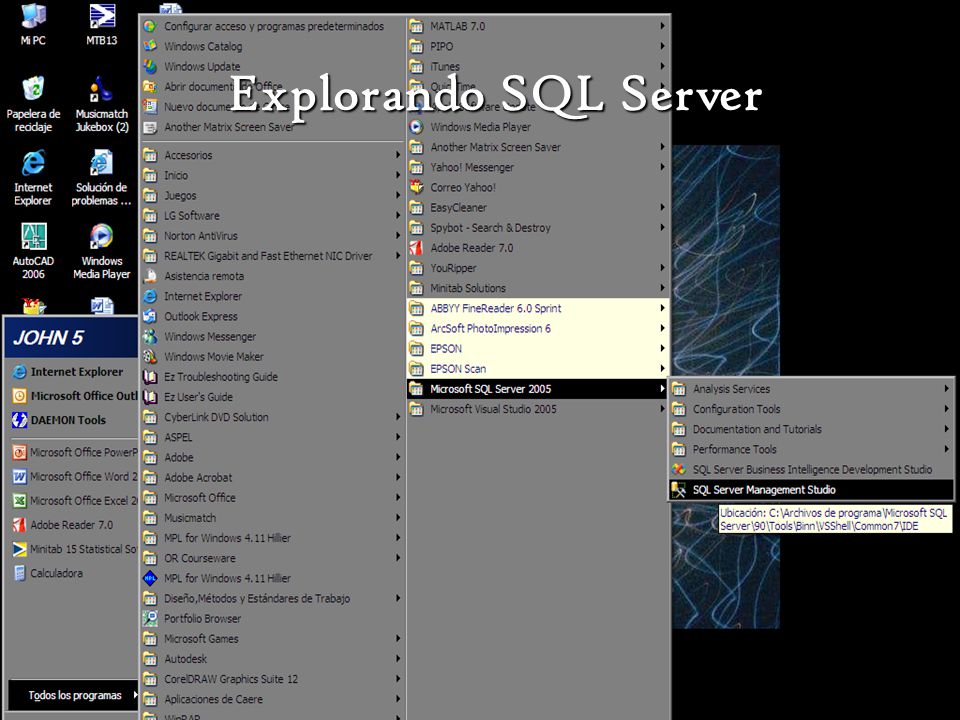Click the Portfolio Browser icon

click(150, 619)
